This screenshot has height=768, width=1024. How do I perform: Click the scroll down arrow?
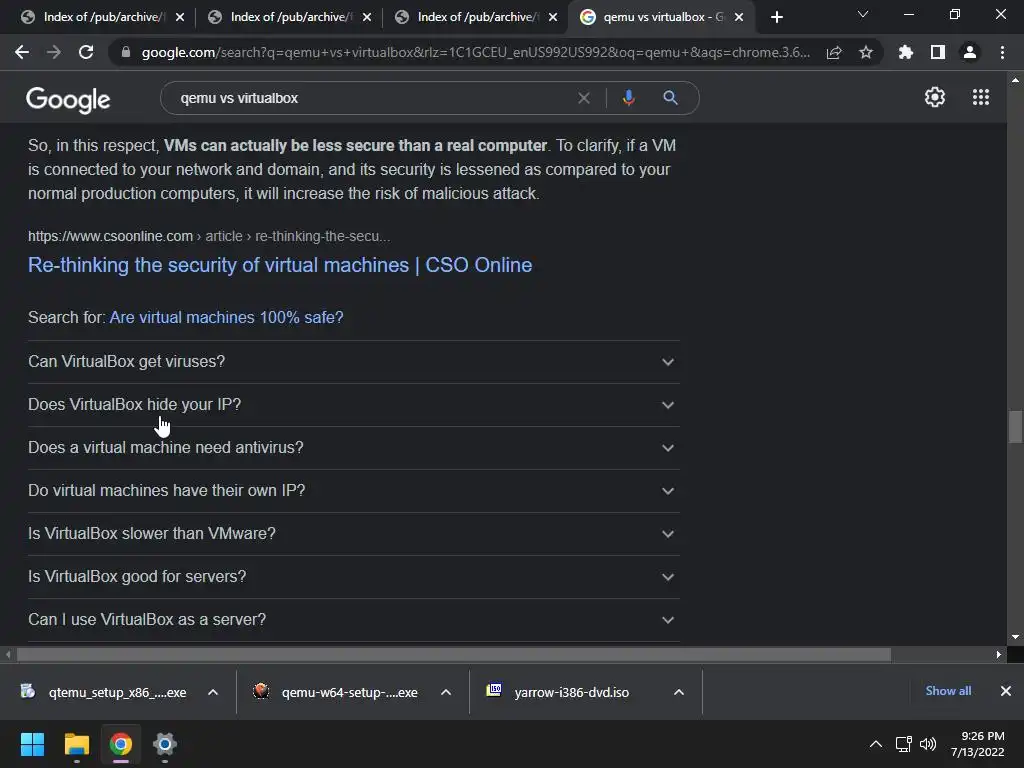(1015, 637)
